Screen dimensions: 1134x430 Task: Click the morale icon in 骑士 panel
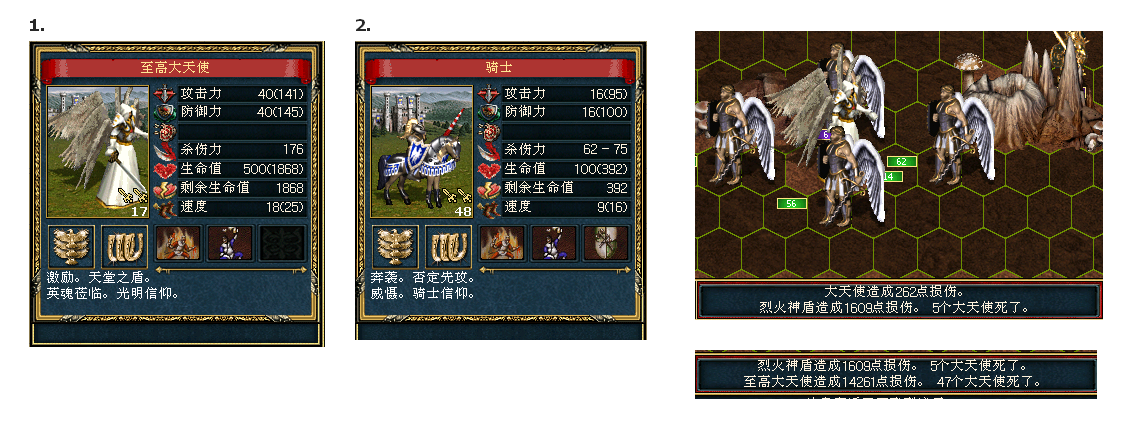pyautogui.click(x=395, y=246)
